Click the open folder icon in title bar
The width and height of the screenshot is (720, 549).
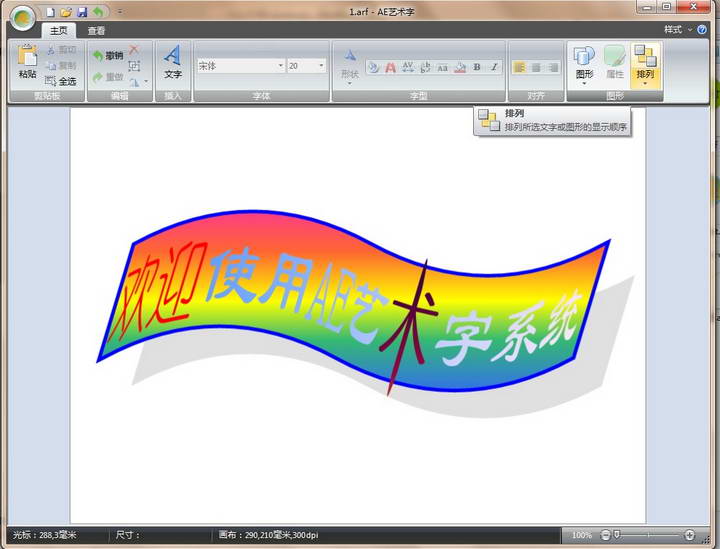pos(66,12)
